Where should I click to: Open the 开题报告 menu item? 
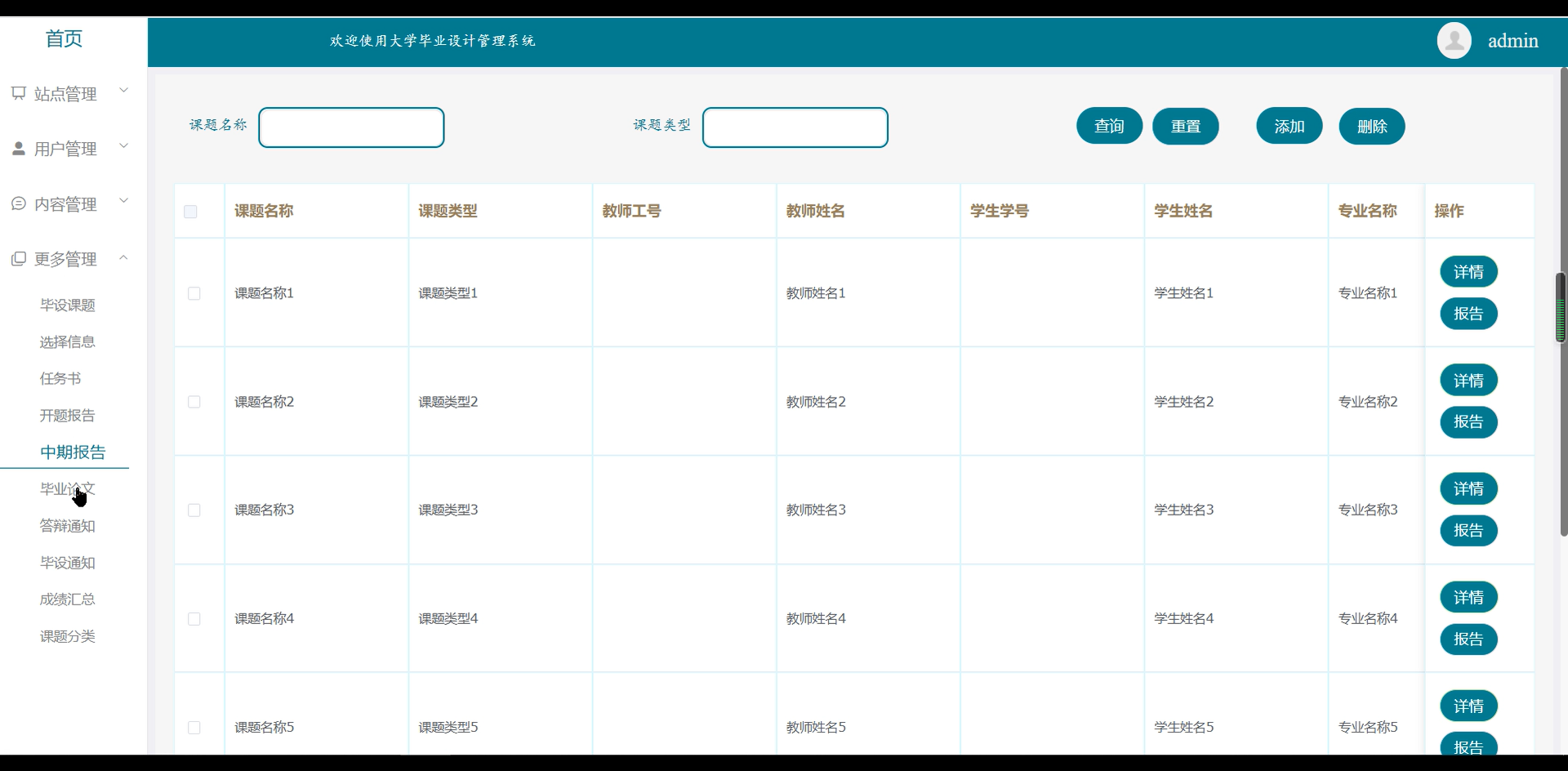pyautogui.click(x=68, y=416)
